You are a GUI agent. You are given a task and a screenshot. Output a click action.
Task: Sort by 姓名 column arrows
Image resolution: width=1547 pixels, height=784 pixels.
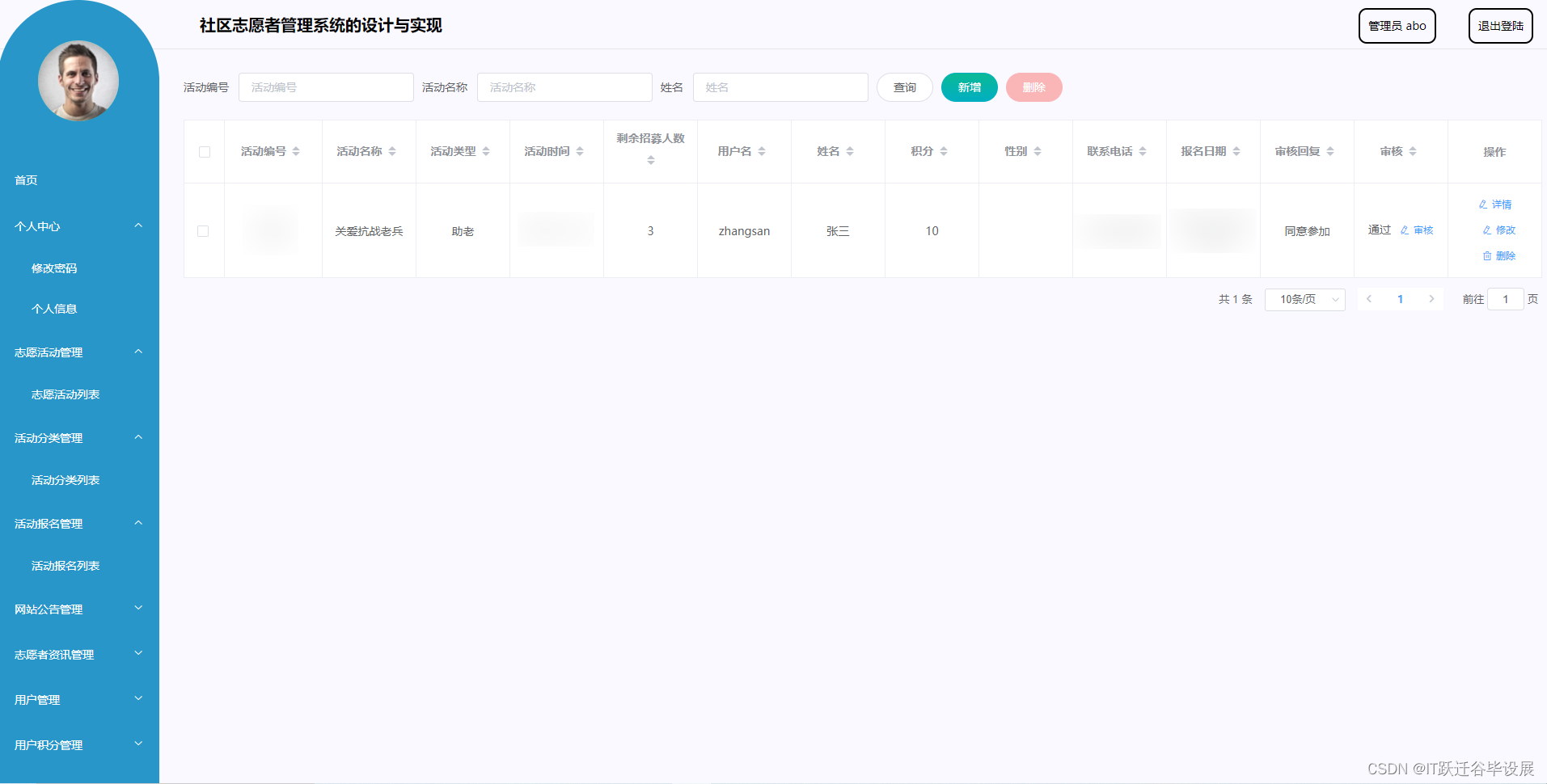(850, 151)
